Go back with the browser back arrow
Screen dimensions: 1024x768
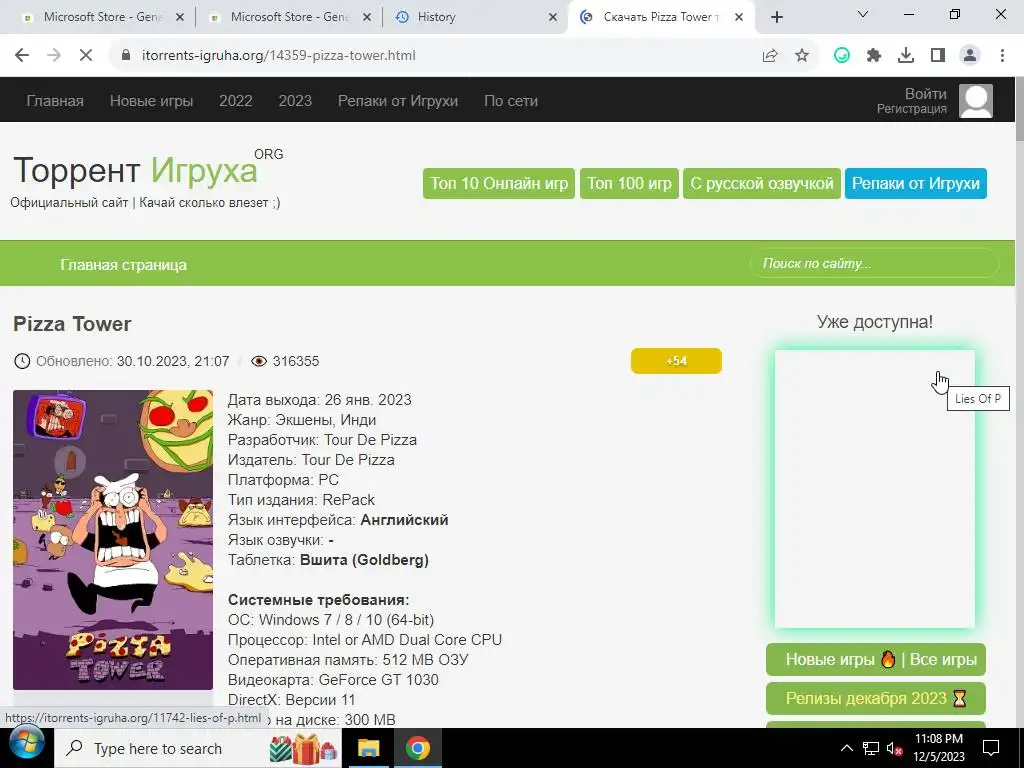22,56
